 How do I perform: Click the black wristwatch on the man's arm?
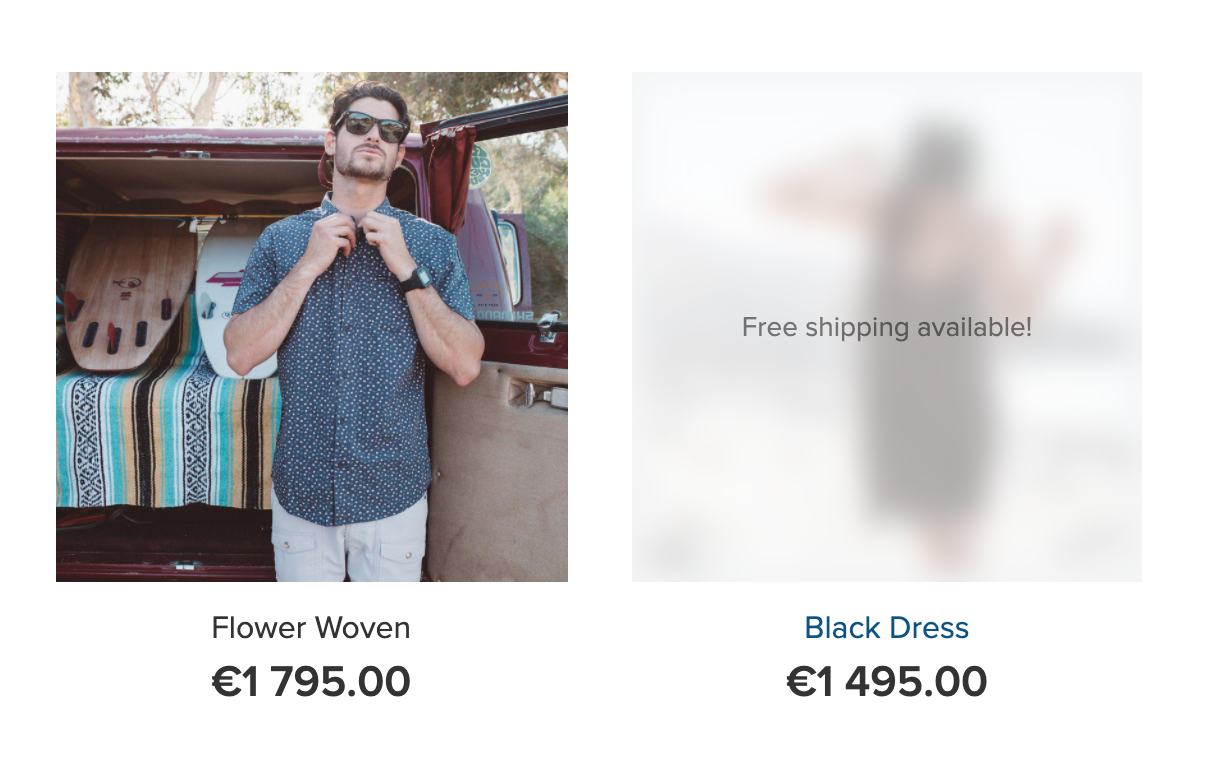point(416,279)
